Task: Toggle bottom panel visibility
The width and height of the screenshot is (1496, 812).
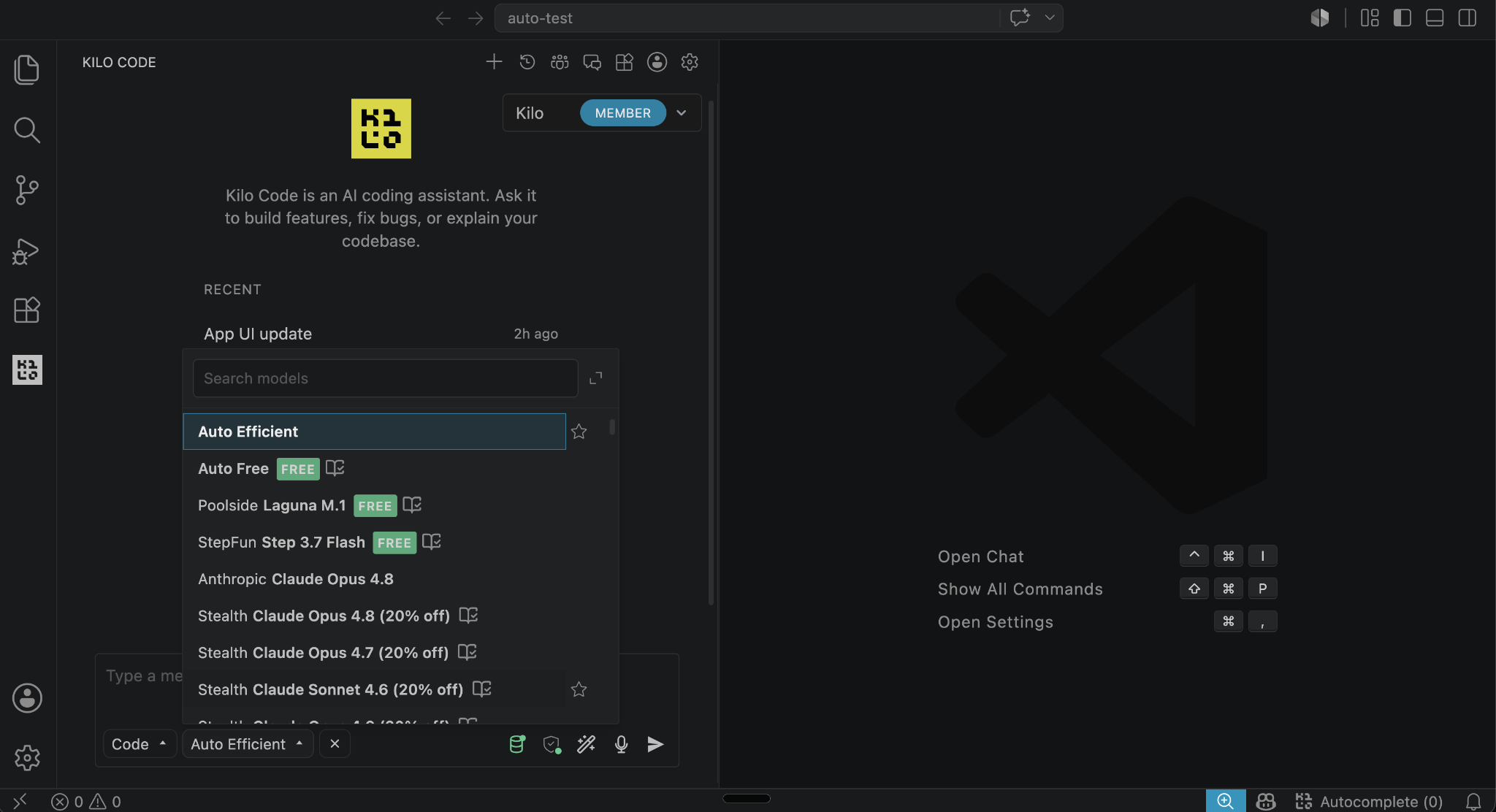Action: click(x=1435, y=18)
